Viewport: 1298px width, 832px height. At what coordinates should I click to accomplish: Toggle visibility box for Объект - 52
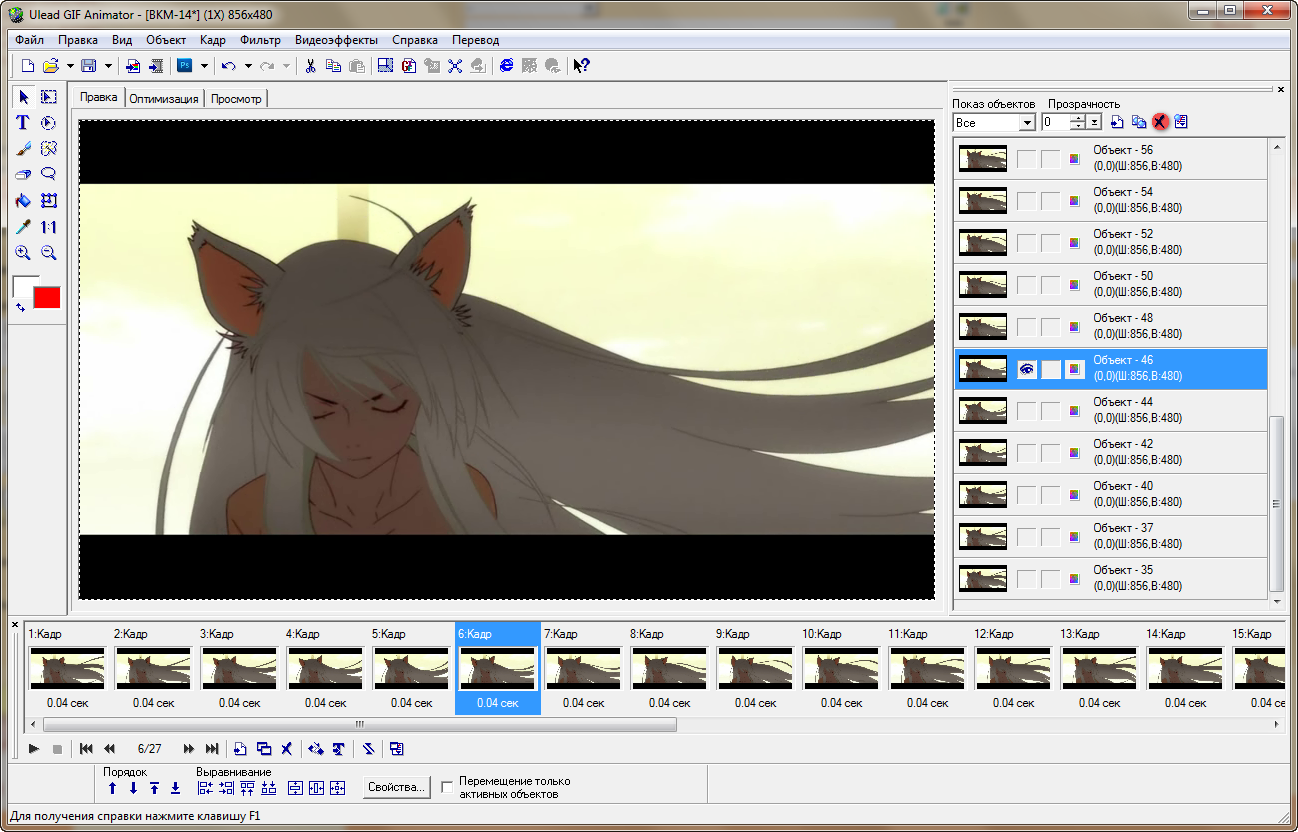click(1026, 243)
